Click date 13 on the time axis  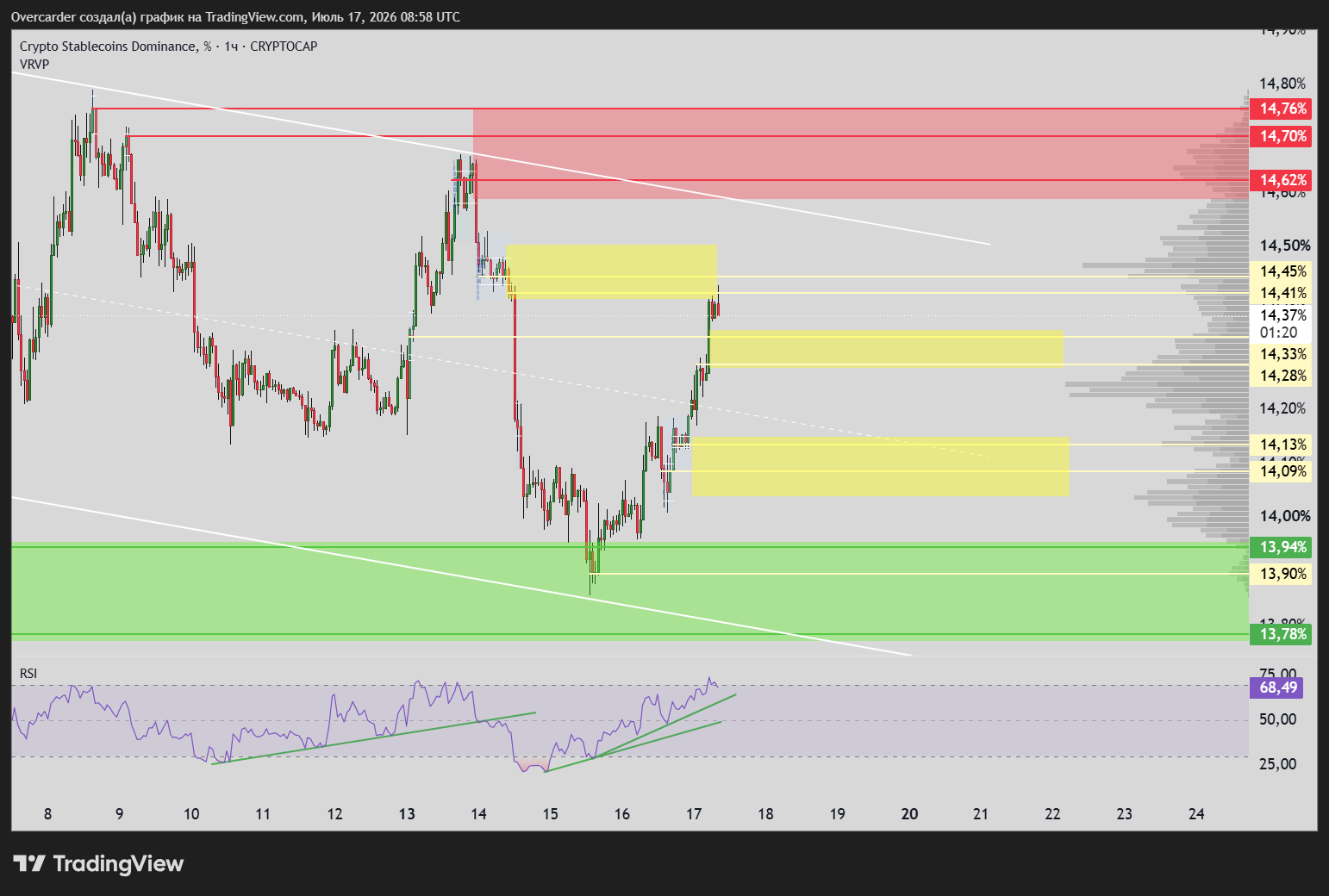(407, 814)
